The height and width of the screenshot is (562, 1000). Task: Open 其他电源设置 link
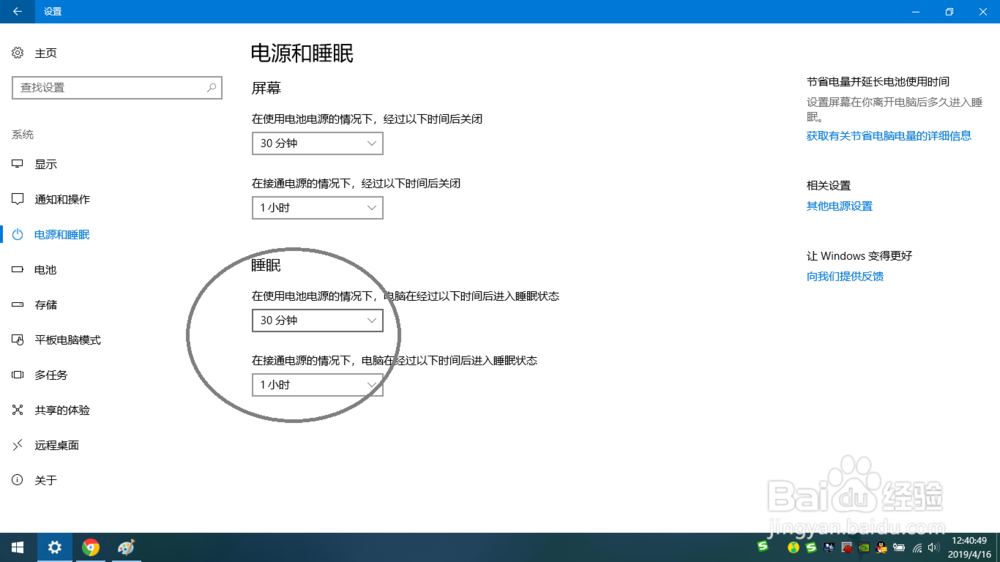(x=839, y=206)
